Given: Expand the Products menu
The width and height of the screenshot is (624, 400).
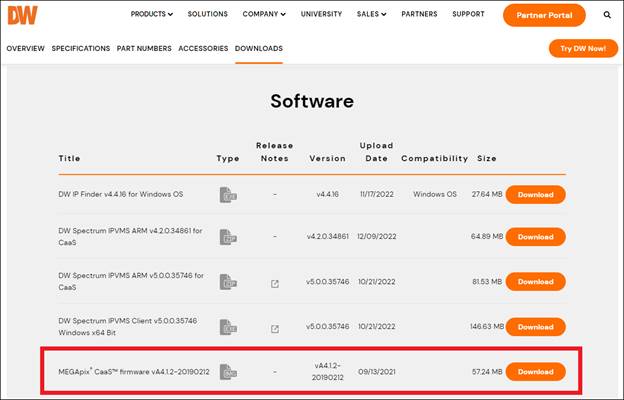Looking at the screenshot, I should pos(152,14).
